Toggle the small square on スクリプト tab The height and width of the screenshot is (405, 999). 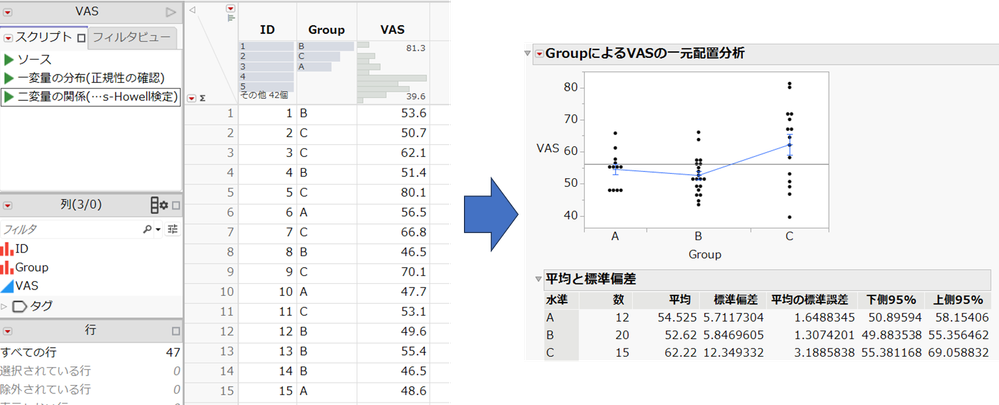(81, 38)
